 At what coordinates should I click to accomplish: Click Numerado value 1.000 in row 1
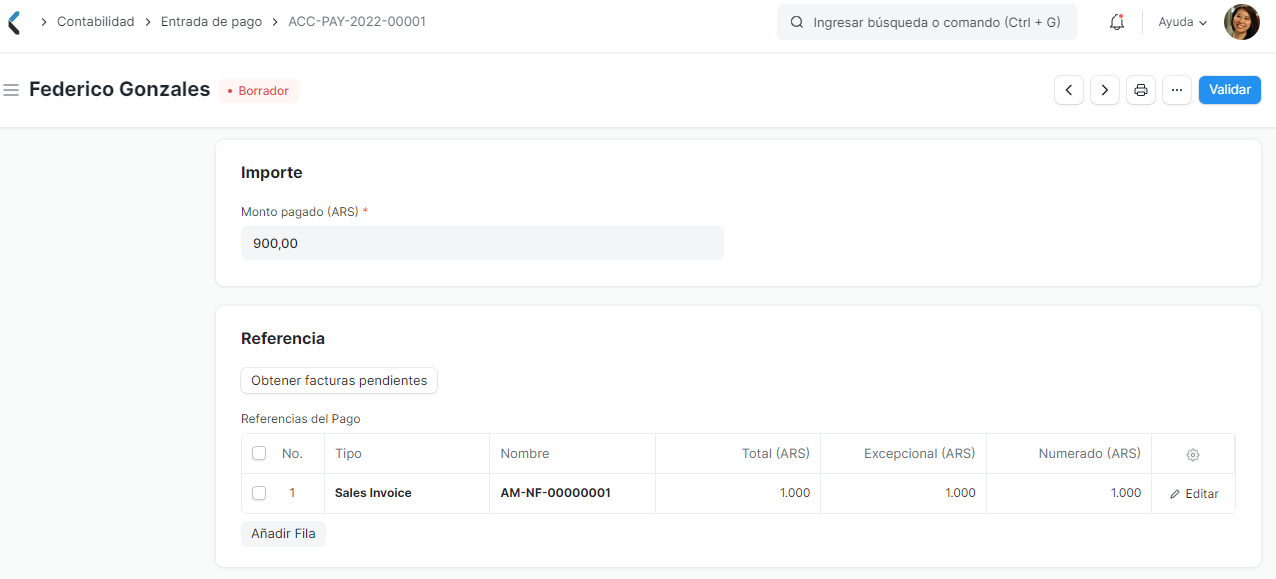pyautogui.click(x=1126, y=493)
